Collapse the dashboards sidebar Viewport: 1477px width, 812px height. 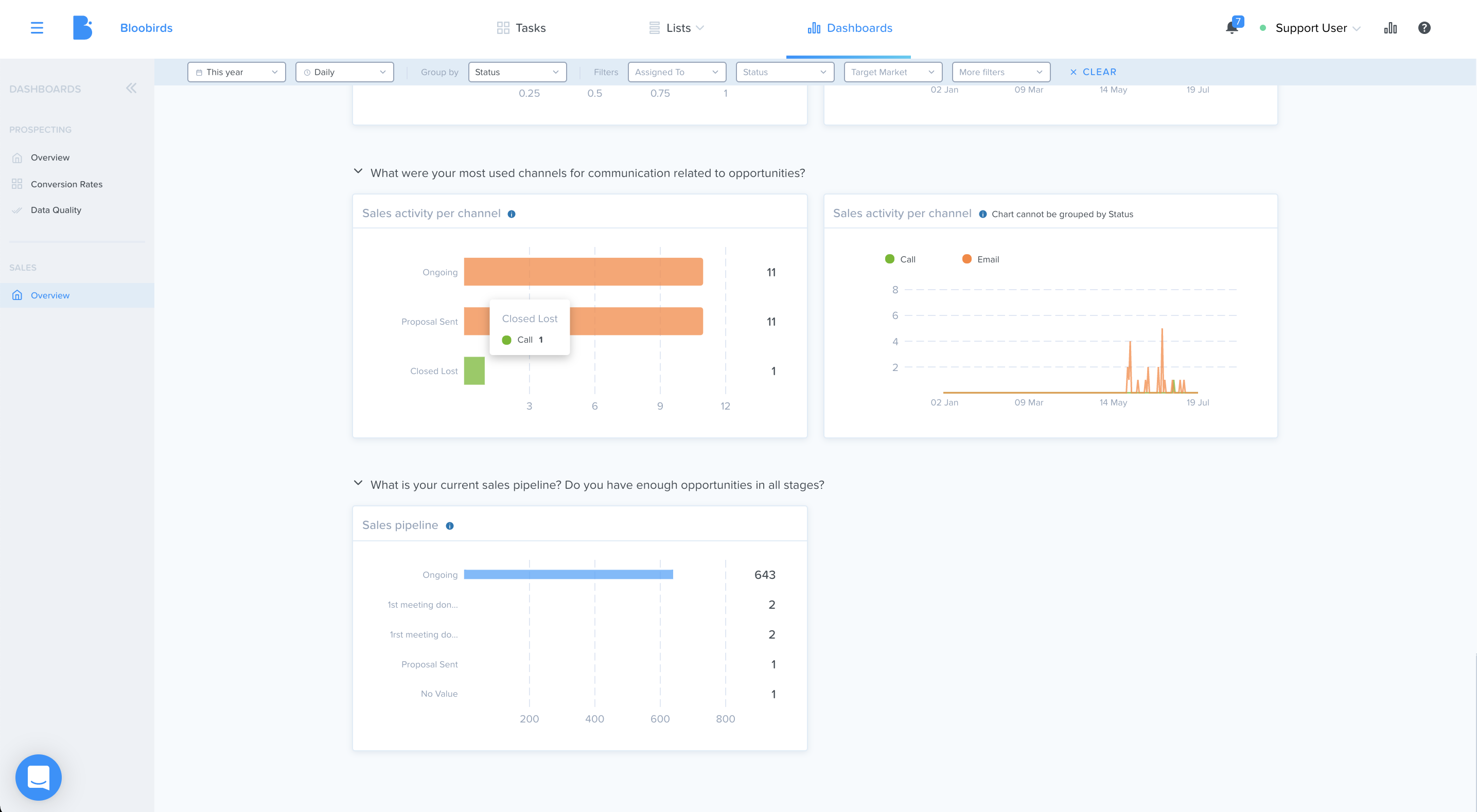click(131, 89)
